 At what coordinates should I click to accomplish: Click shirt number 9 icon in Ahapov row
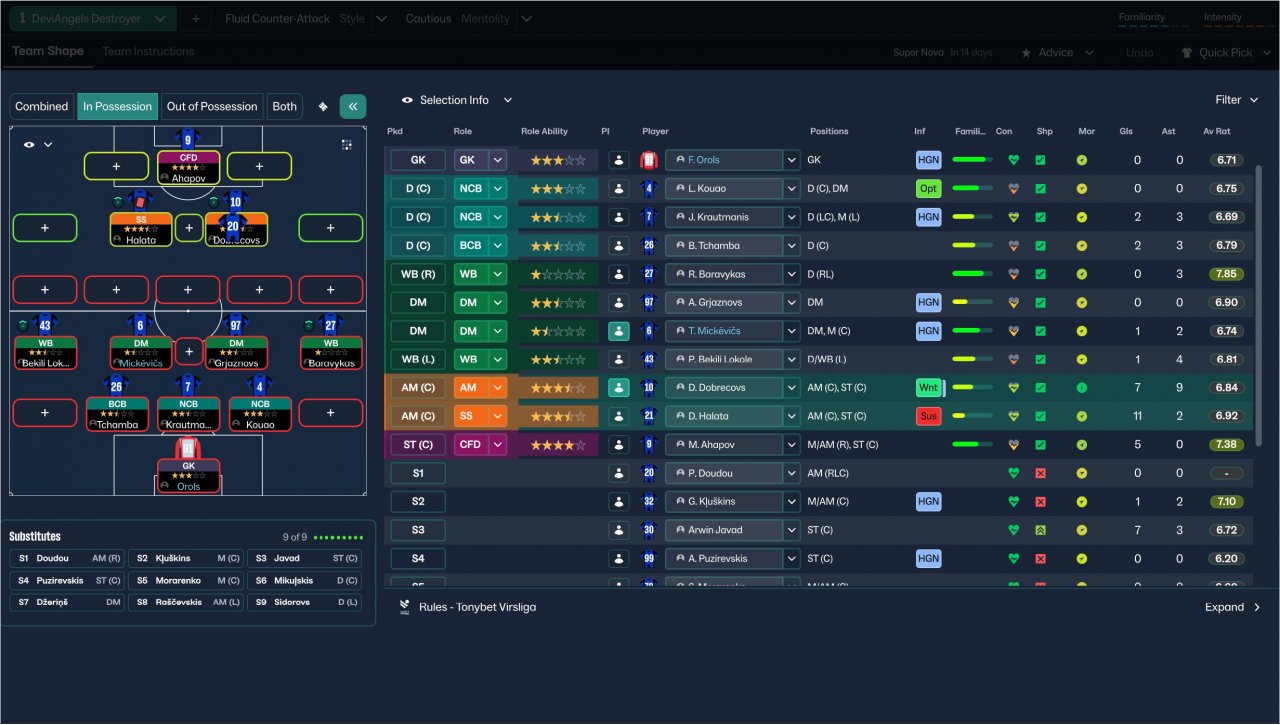(x=649, y=445)
